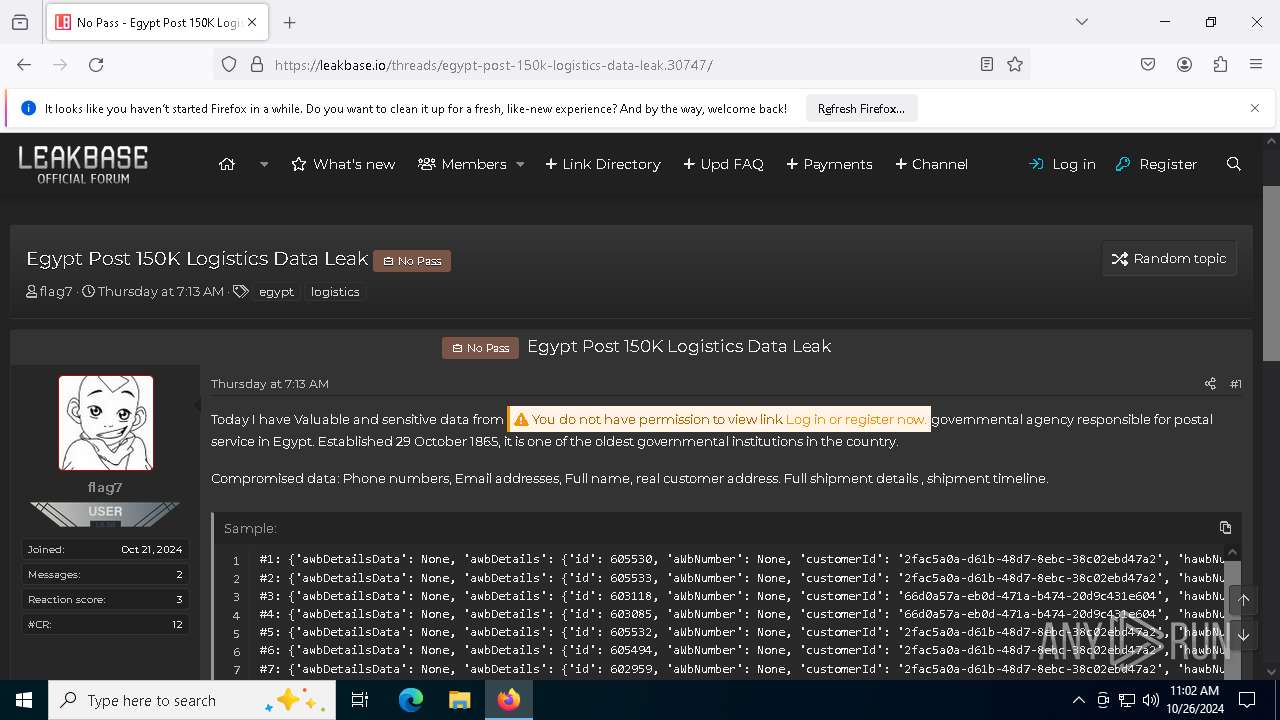Image resolution: width=1280 pixels, height=720 pixels.
Task: Open post timestamp Thursday at 7:13 AM in post body
Action: coord(270,384)
